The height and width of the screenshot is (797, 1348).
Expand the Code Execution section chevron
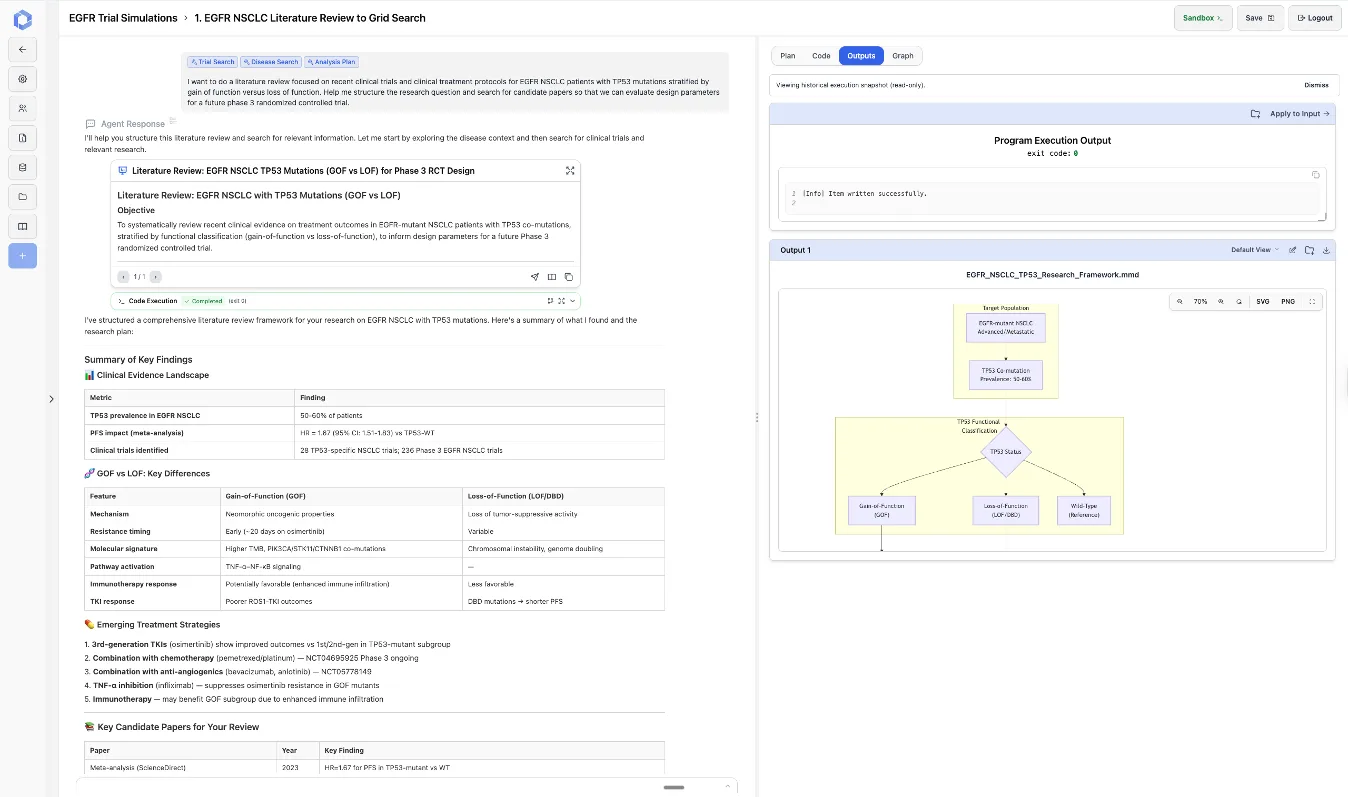click(573, 301)
